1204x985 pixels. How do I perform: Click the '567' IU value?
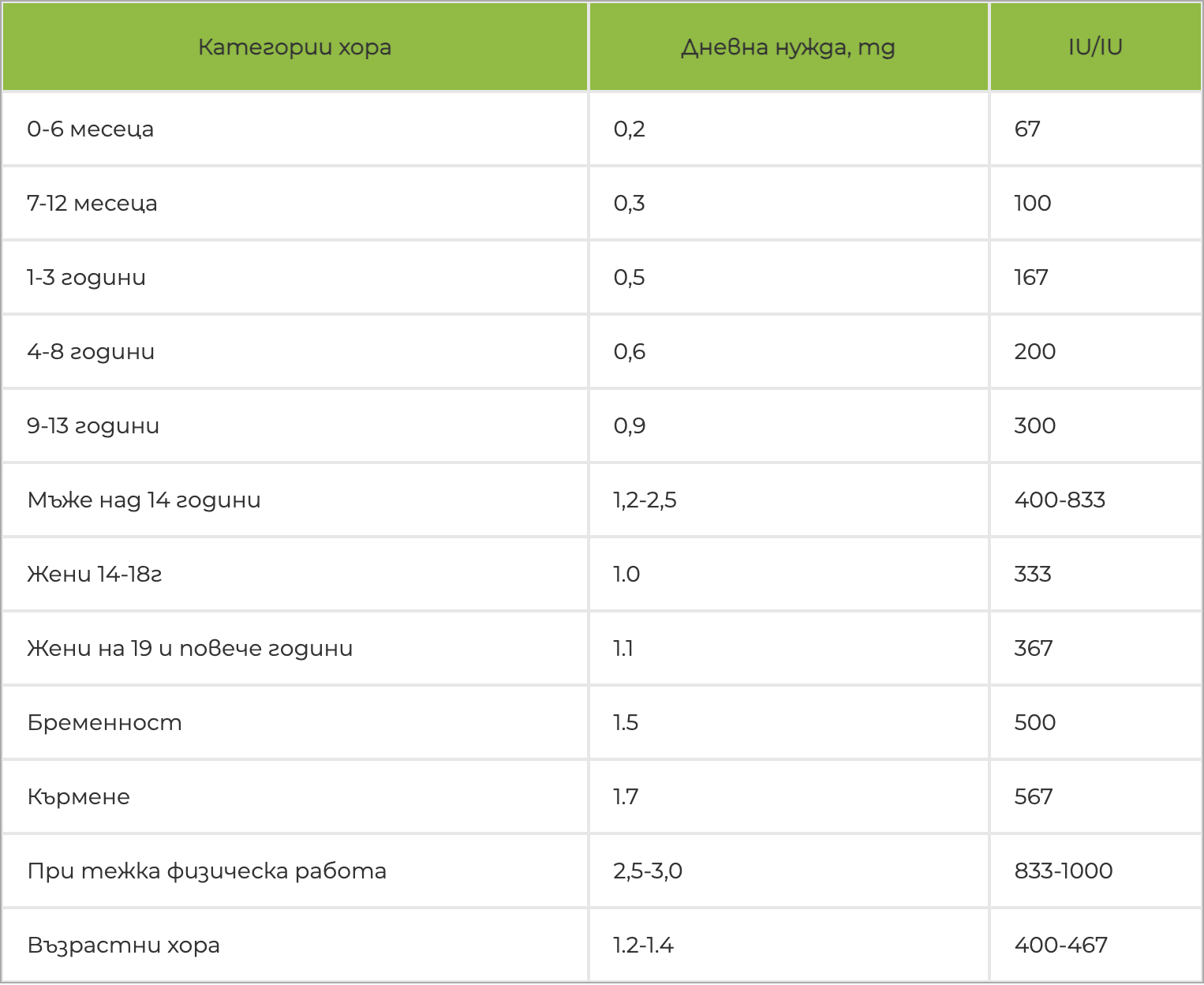(1034, 797)
